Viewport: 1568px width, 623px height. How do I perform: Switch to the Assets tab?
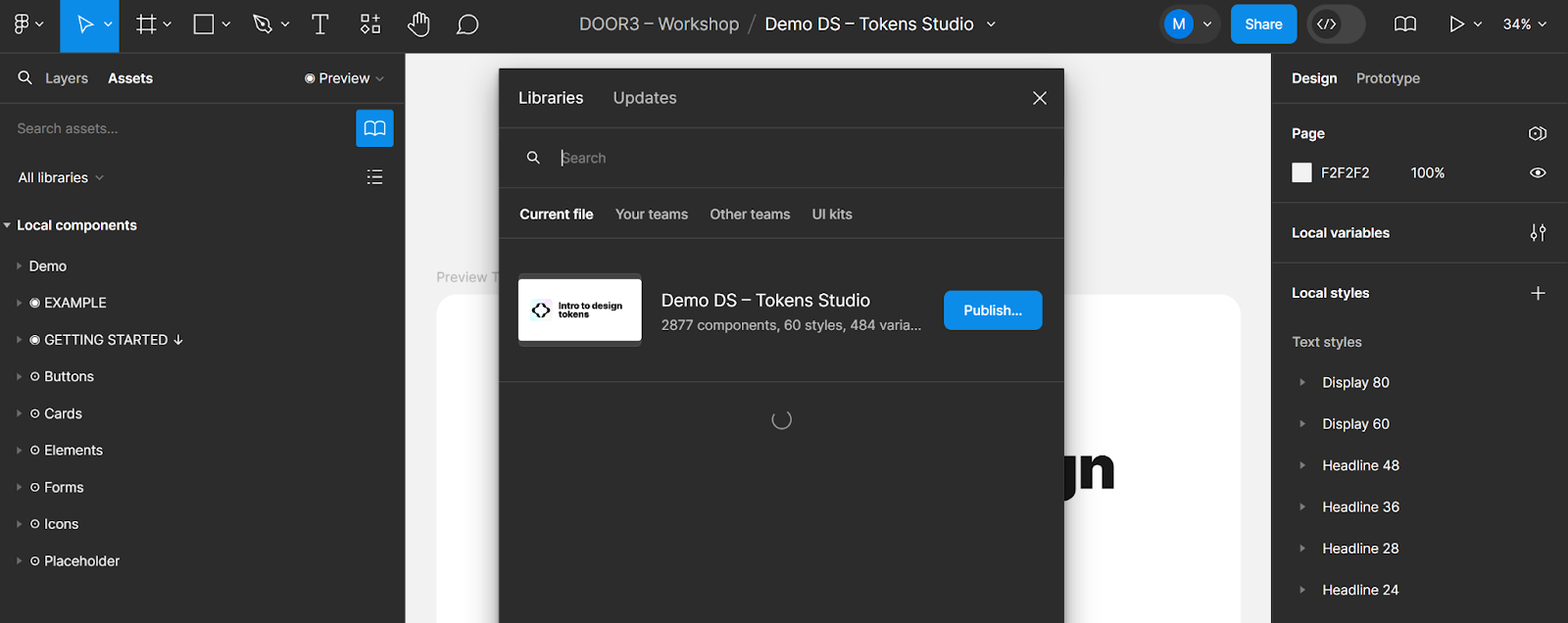(130, 78)
